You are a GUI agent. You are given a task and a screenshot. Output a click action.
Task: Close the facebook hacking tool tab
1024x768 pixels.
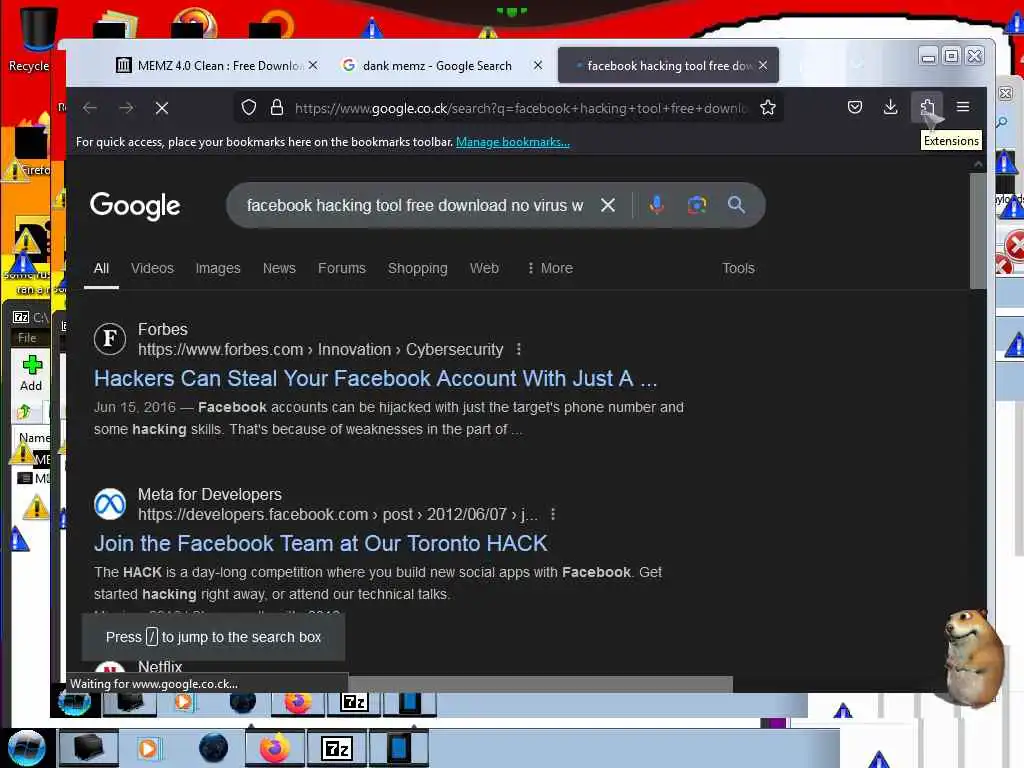[x=763, y=65]
